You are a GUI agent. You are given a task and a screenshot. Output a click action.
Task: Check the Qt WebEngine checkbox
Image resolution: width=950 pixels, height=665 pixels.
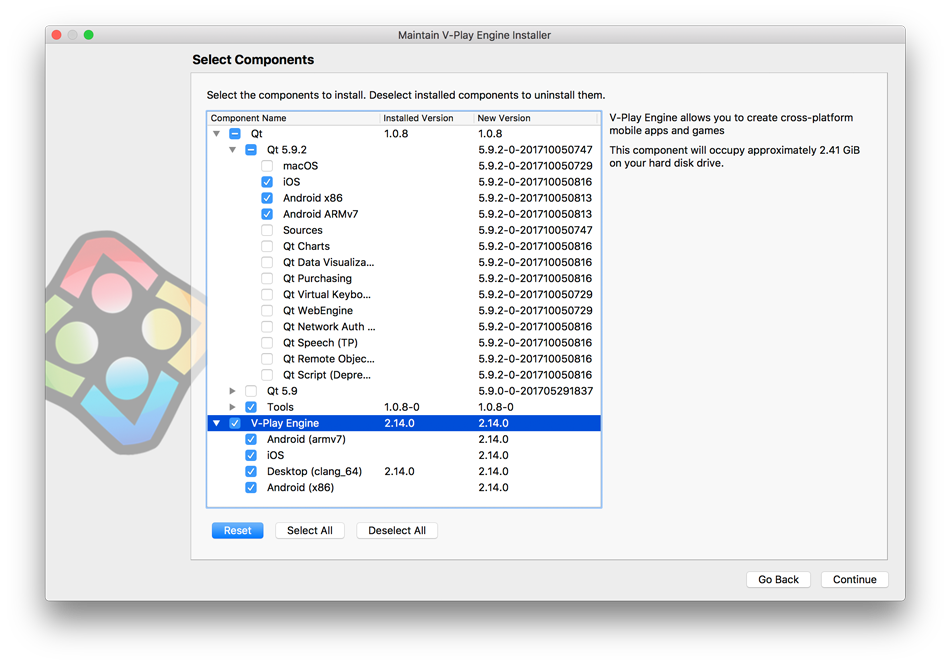click(x=267, y=311)
